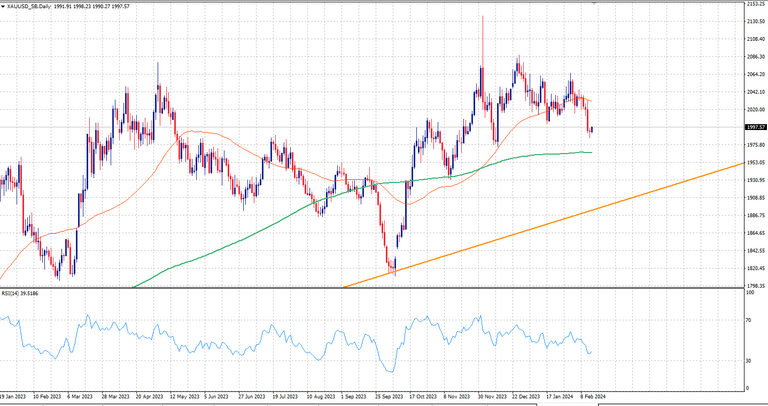Click the chart shift marker triangle on top edge
Screen dimensions: 768x406
click(x=595, y=3)
